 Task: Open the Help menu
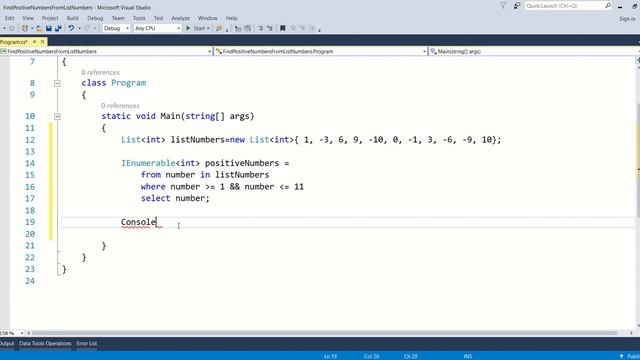click(231, 18)
